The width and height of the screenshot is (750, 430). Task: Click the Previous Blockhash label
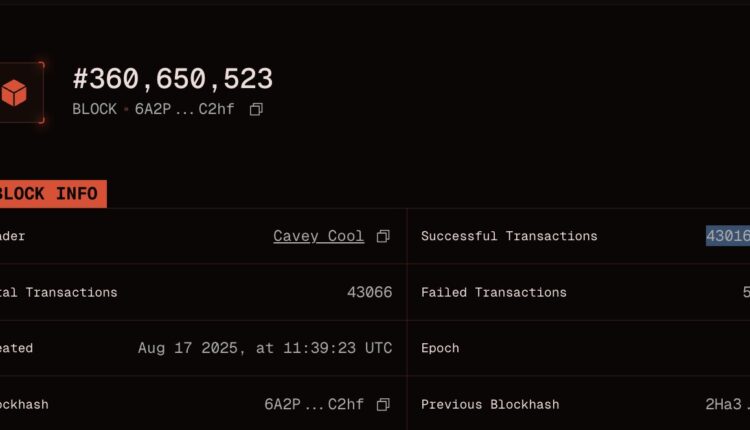point(490,405)
